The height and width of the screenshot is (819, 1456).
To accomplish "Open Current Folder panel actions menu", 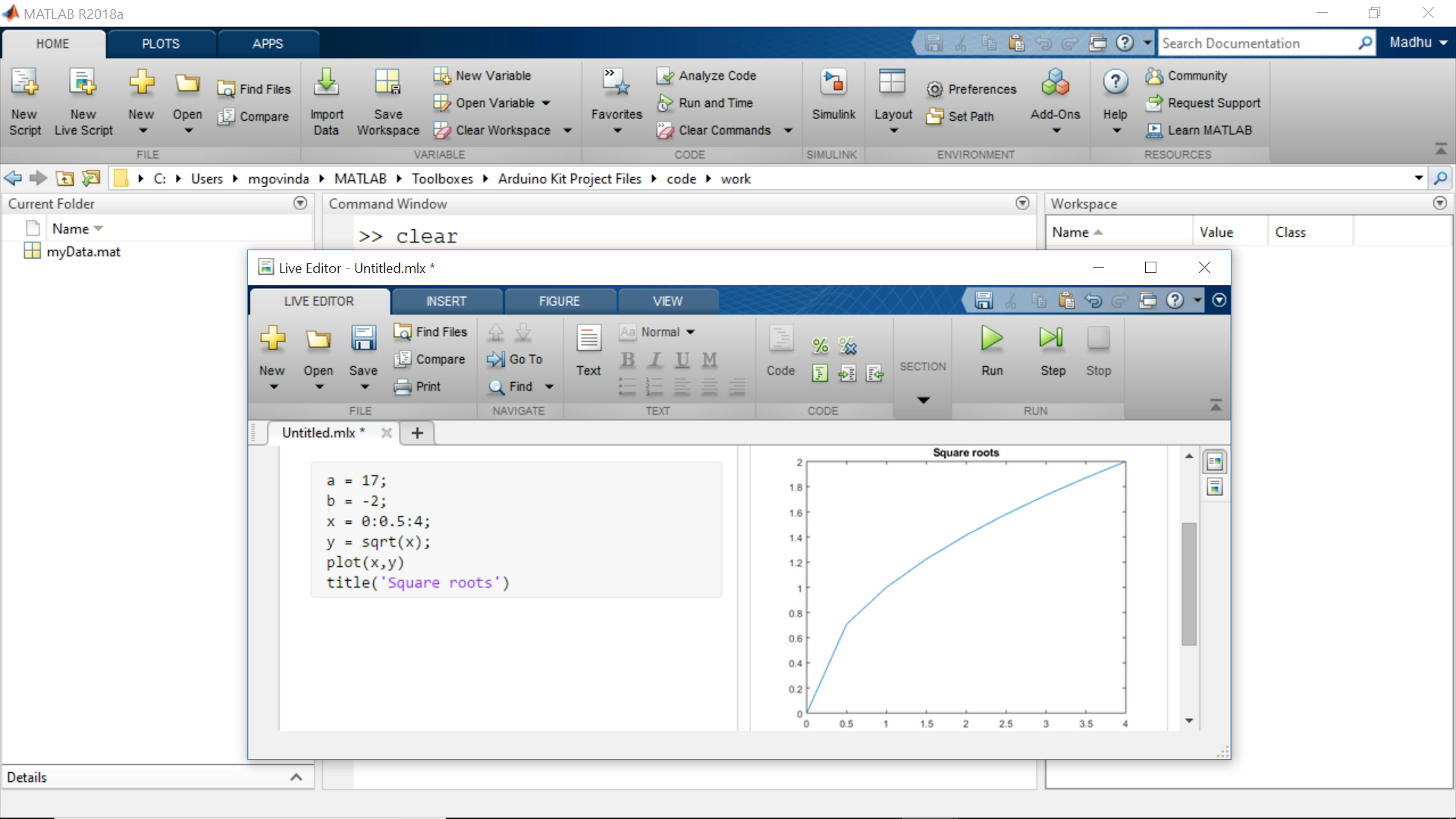I will tap(300, 203).
